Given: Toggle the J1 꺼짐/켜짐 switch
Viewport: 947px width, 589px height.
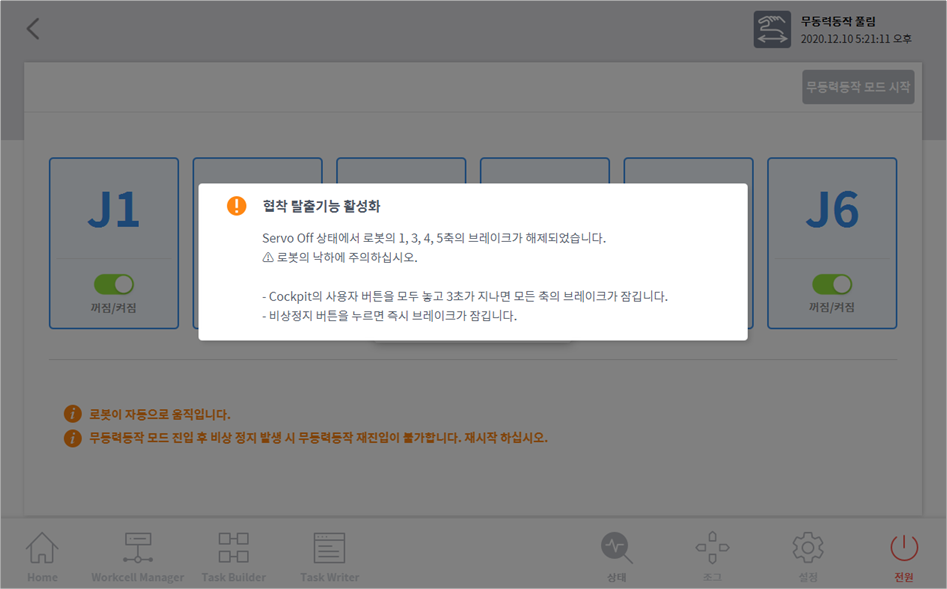Looking at the screenshot, I should [114, 285].
